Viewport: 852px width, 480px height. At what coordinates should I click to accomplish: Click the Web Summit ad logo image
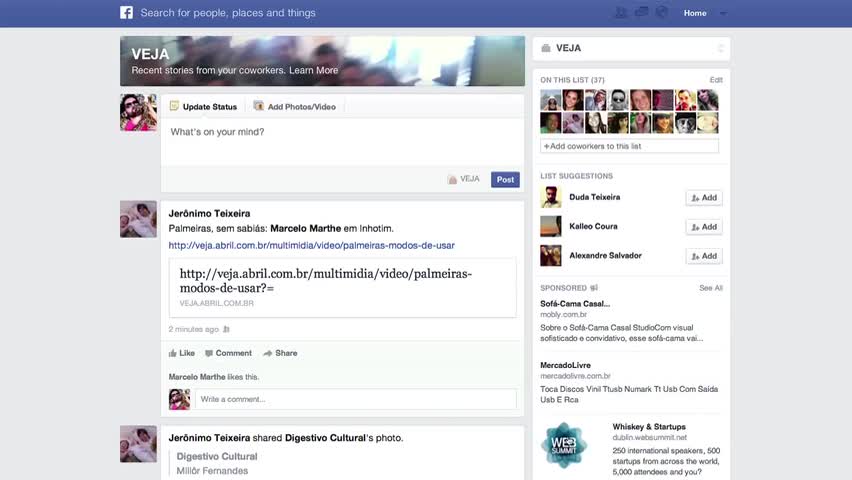click(x=564, y=445)
